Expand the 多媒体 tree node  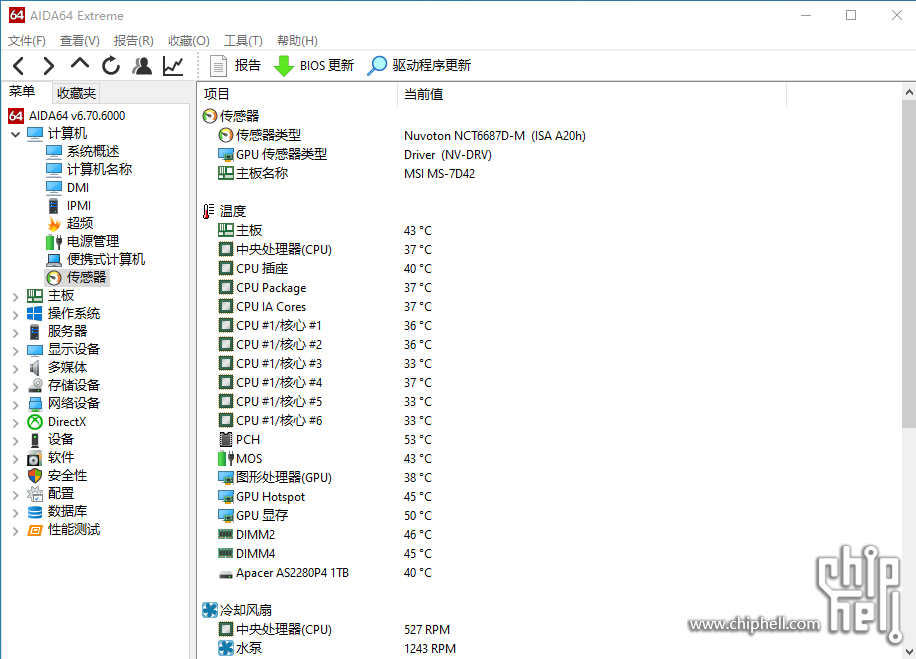(x=16, y=369)
